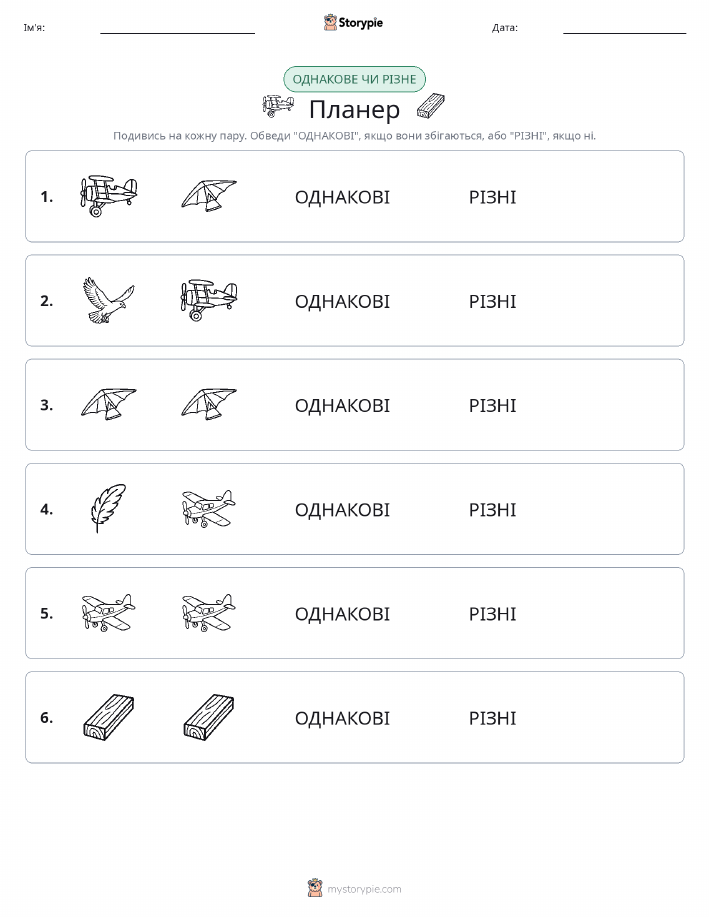Select ОДНАКОВІ for row 5
Image resolution: width=709 pixels, height=917 pixels.
[342, 614]
